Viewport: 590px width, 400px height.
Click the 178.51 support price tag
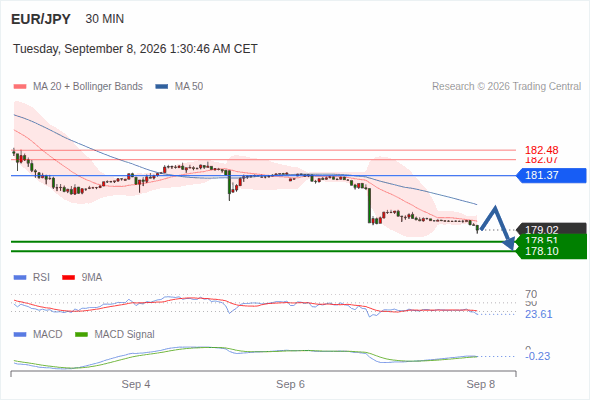pyautogui.click(x=552, y=239)
